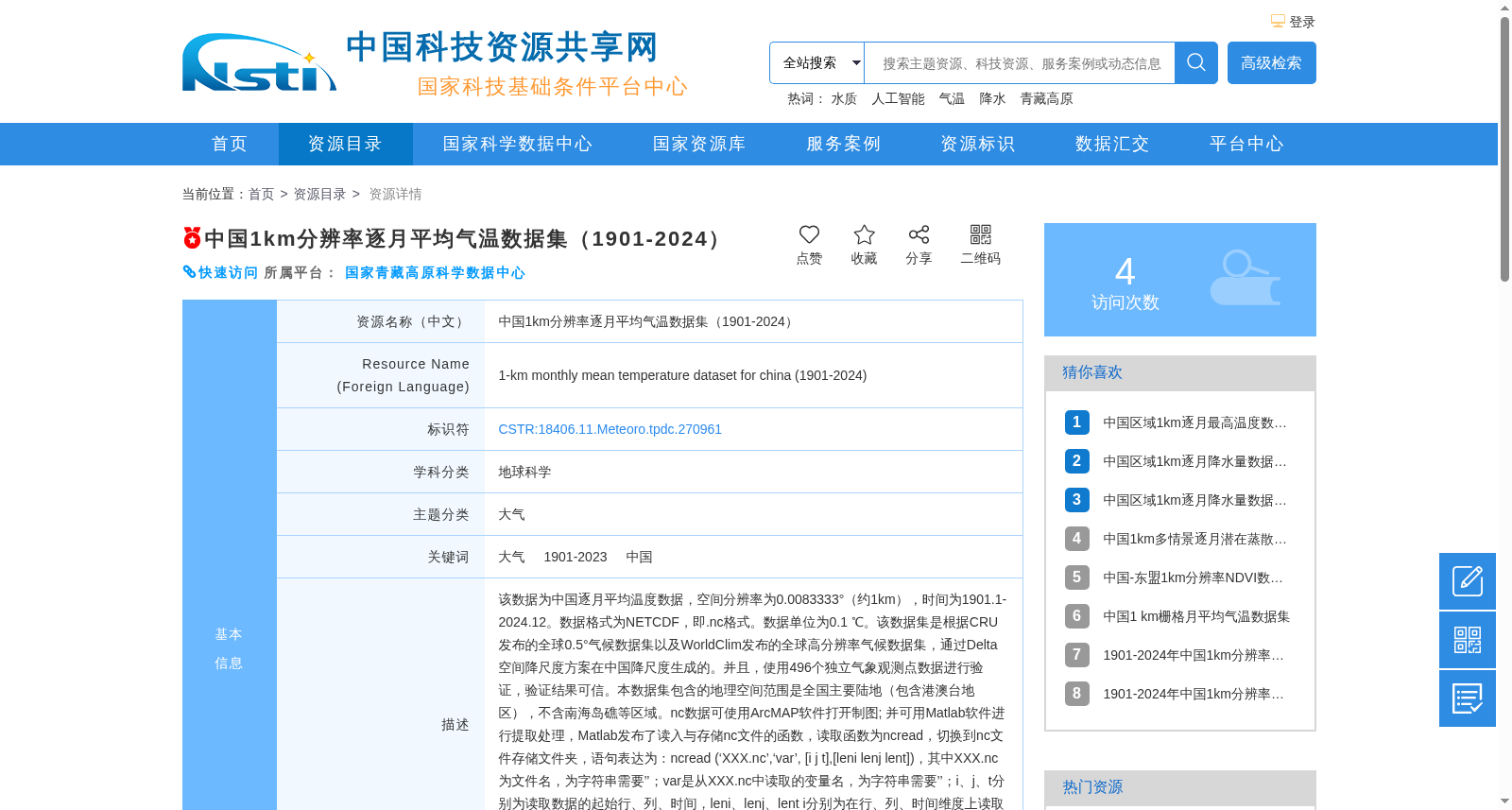The image size is (1512, 810).
Task: Open recommendation 3 中国区域1km逐月降水量数据
Action: 1194,500
